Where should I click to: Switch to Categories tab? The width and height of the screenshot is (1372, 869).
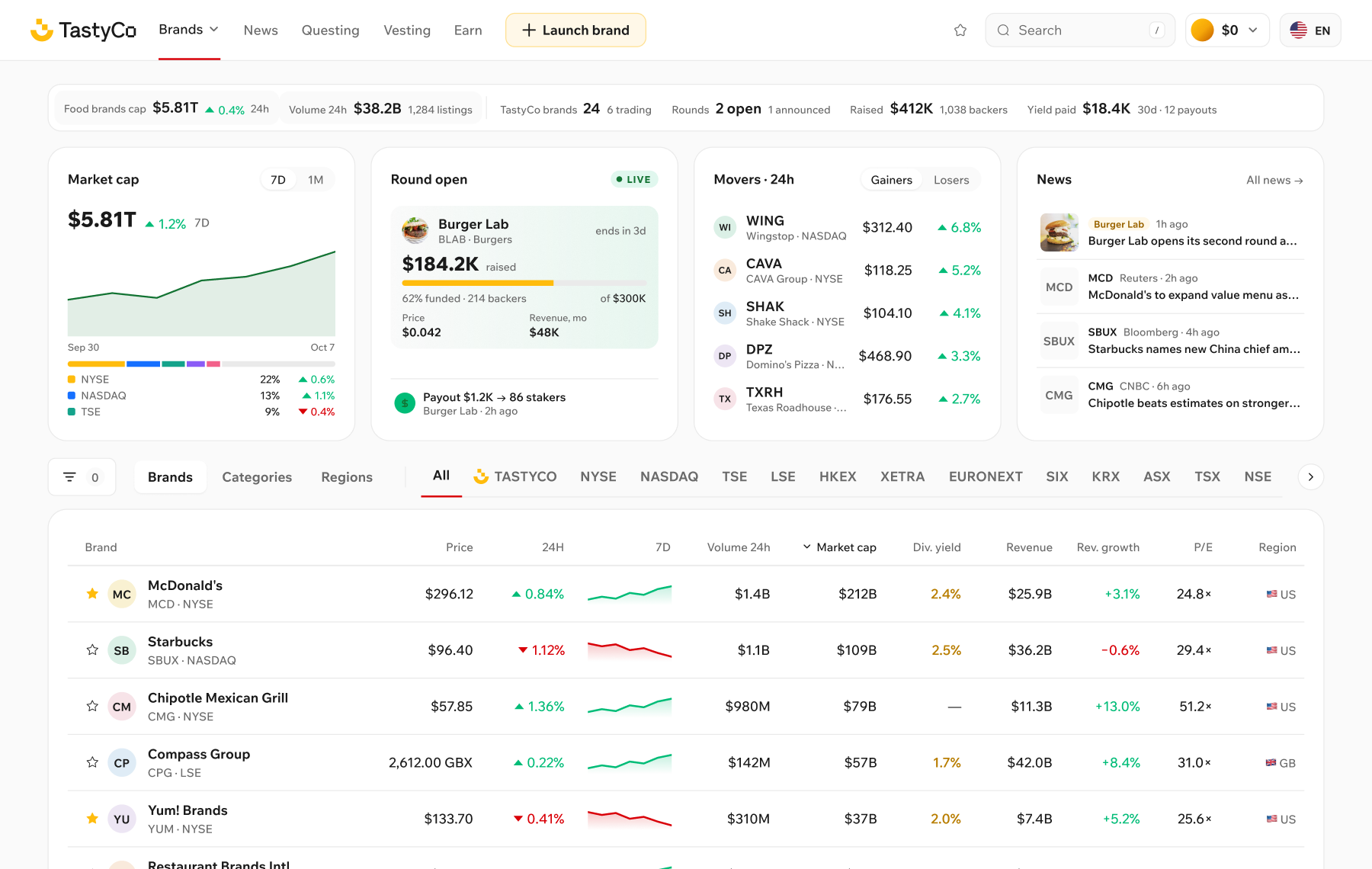(257, 477)
